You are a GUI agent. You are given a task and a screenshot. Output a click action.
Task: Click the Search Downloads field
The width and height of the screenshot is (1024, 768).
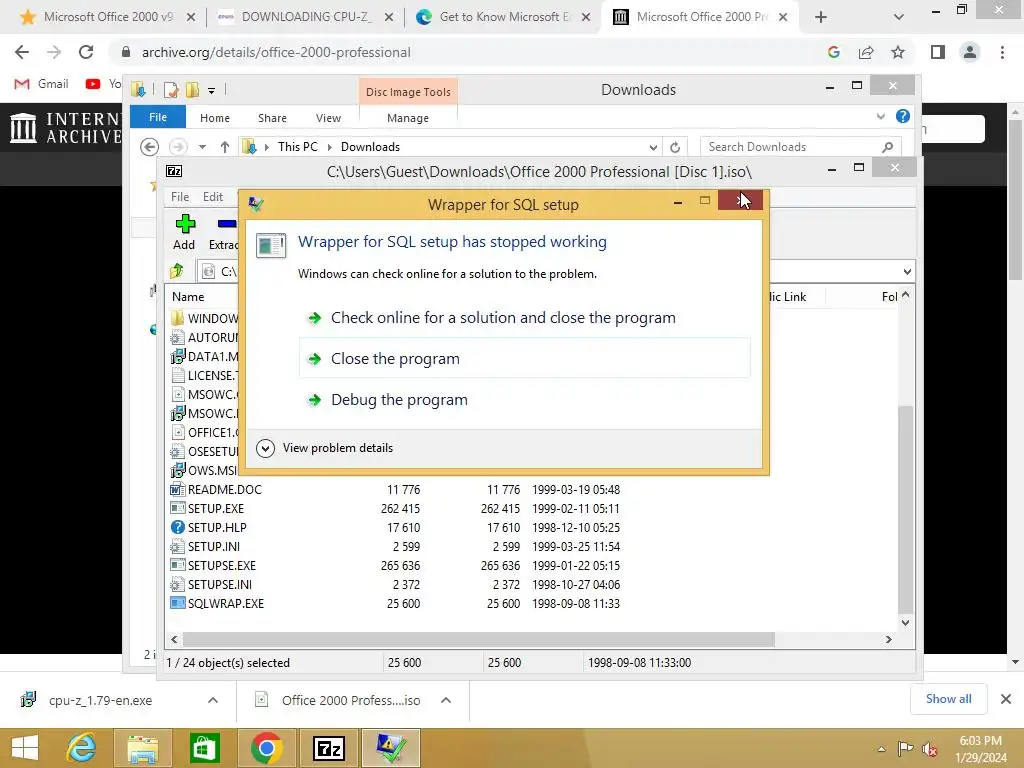[801, 147]
